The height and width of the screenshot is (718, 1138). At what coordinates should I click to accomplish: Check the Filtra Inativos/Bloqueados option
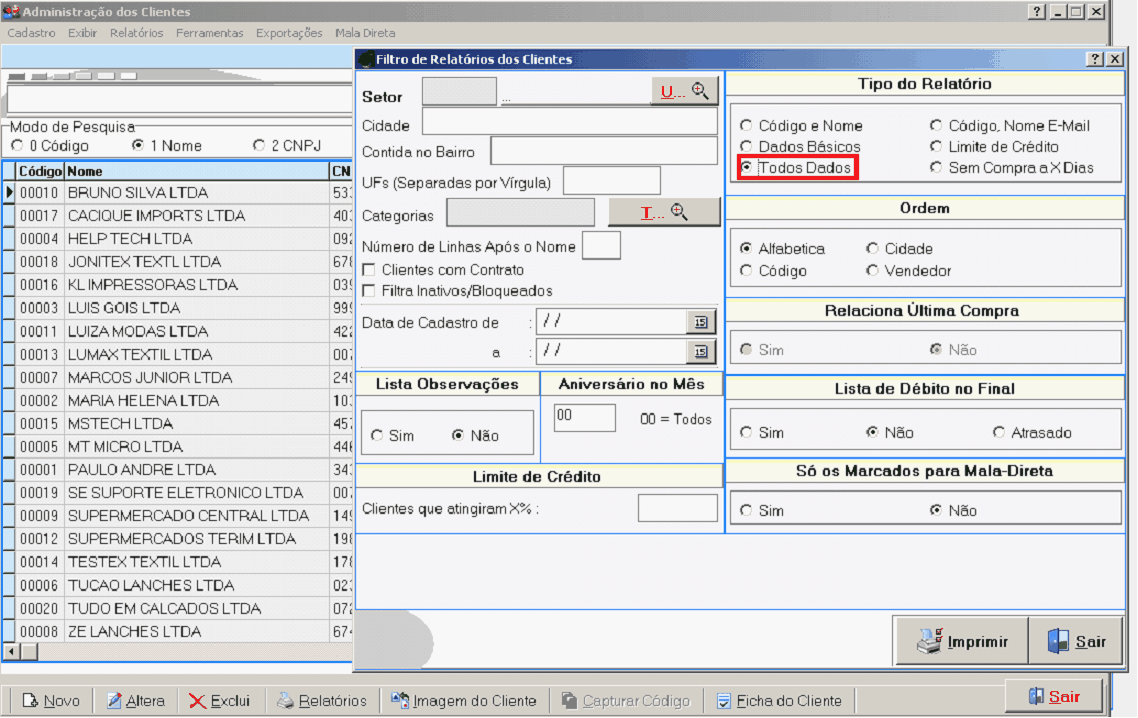point(369,291)
